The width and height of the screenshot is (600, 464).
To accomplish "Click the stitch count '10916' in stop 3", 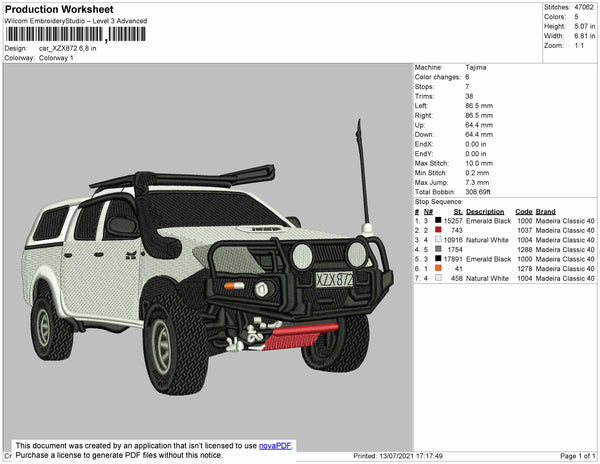I will point(453,240).
